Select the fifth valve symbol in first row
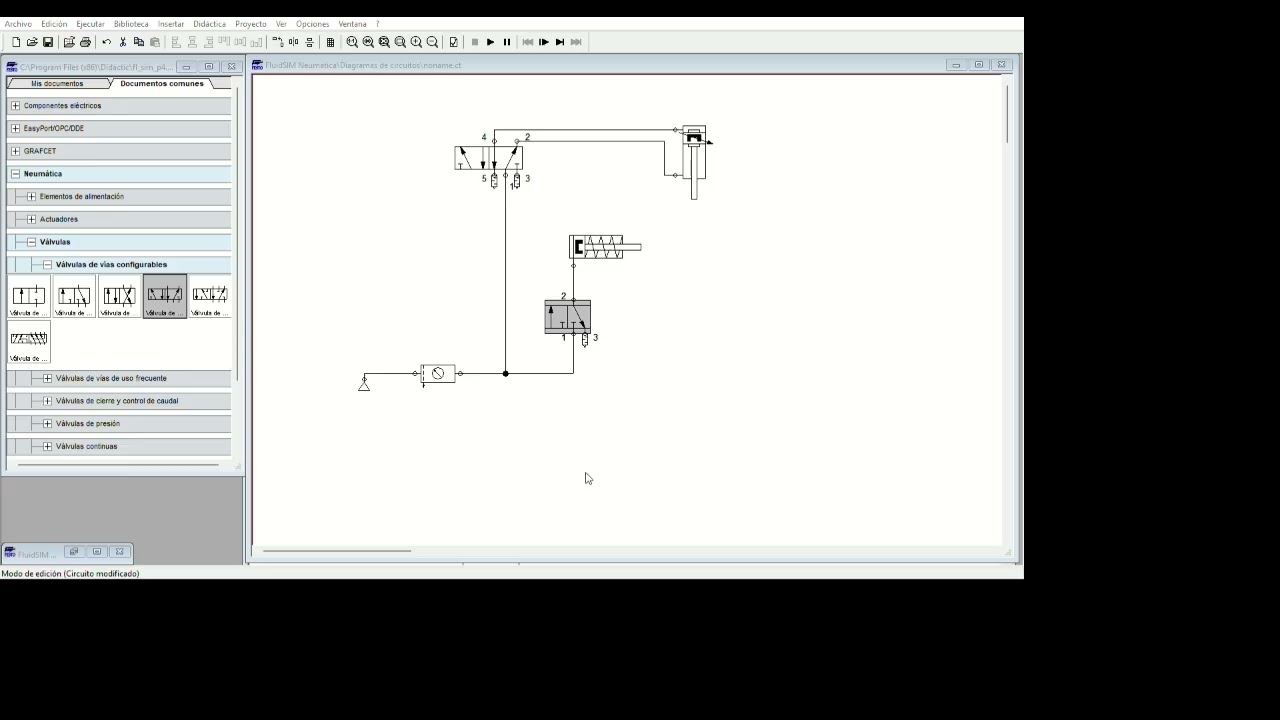Image resolution: width=1280 pixels, height=720 pixels. (210, 297)
